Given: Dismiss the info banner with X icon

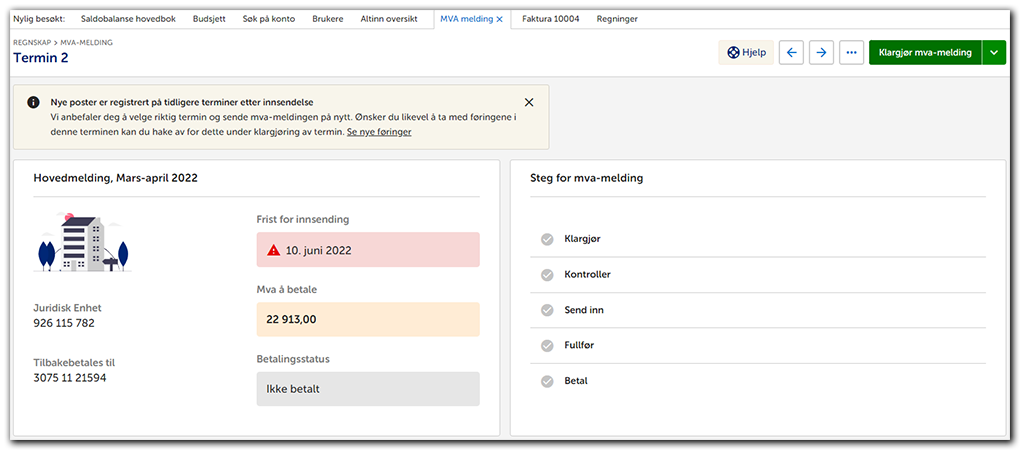Looking at the screenshot, I should tap(529, 102).
